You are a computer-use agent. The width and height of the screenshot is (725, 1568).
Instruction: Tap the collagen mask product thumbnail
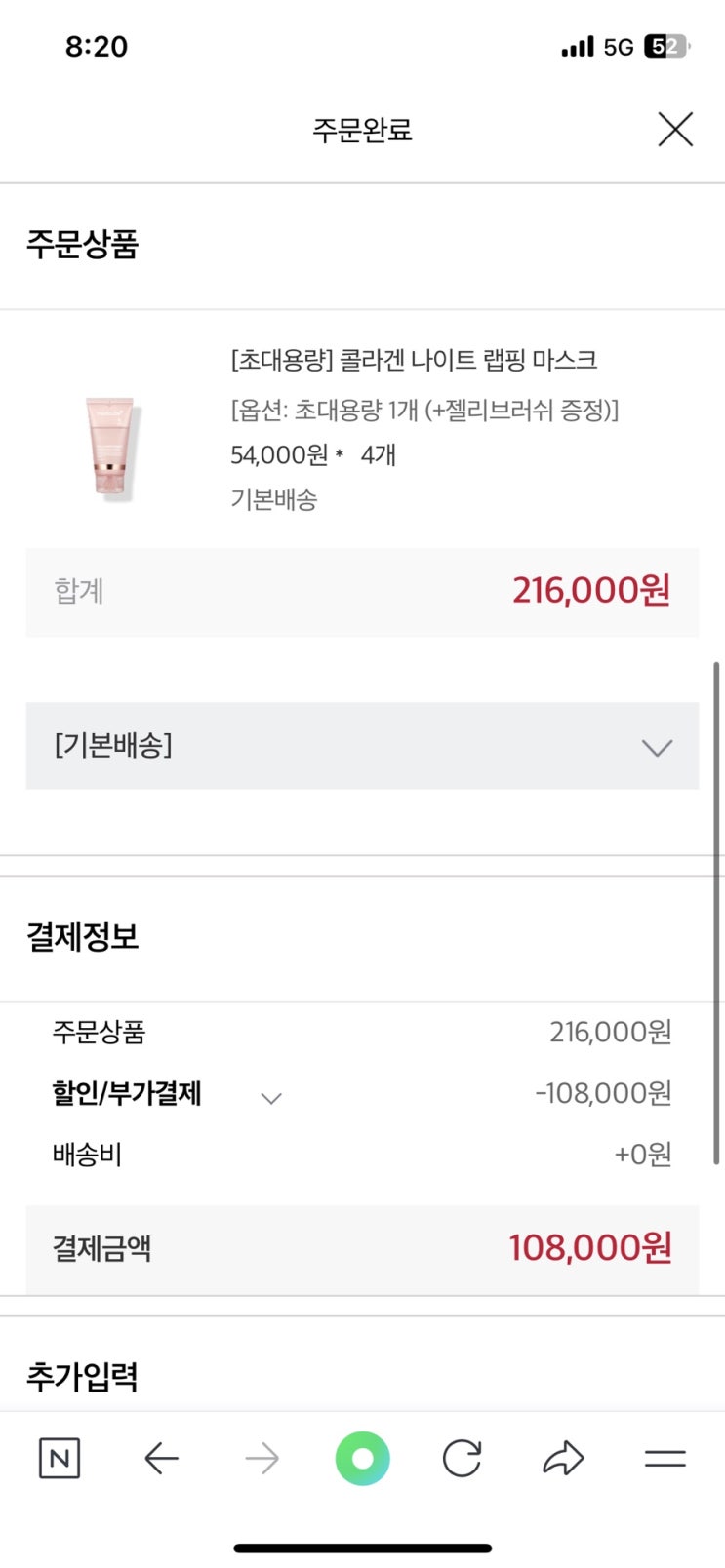109,448
